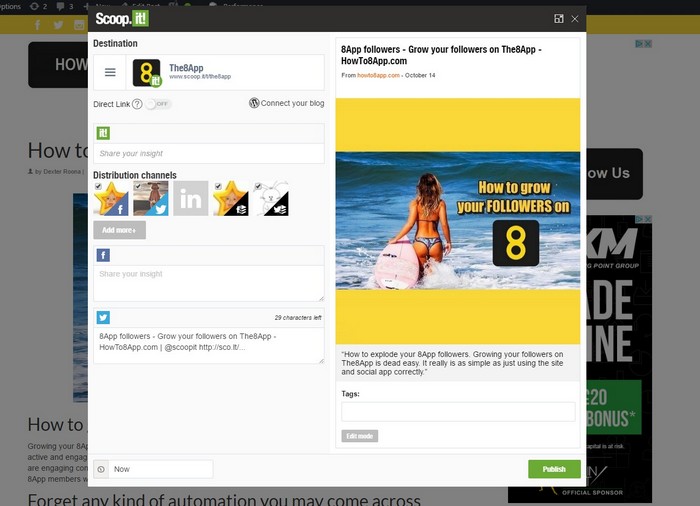
Task: Click the updates icon in WordPress admin bar
Action: pyautogui.click(x=34, y=6)
